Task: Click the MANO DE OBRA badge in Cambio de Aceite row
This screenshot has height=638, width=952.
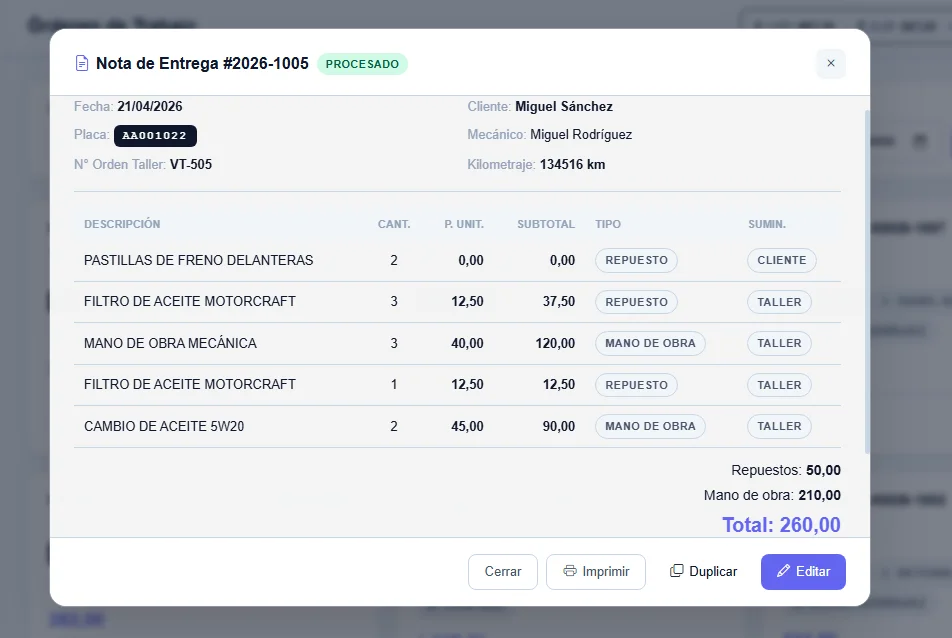Action: [x=650, y=426]
